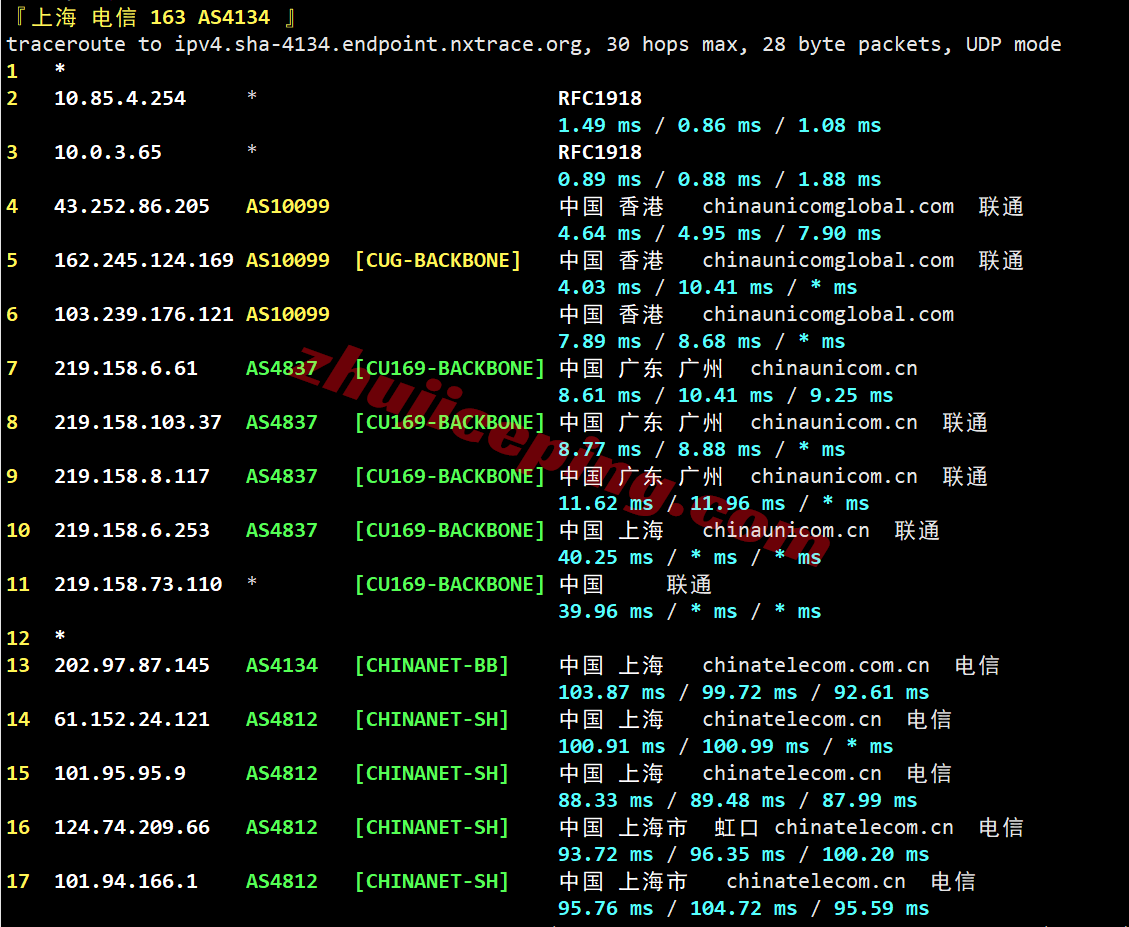The image size is (1129, 927).
Task: Click AS4812 on hop 15 row
Action: [x=282, y=774]
